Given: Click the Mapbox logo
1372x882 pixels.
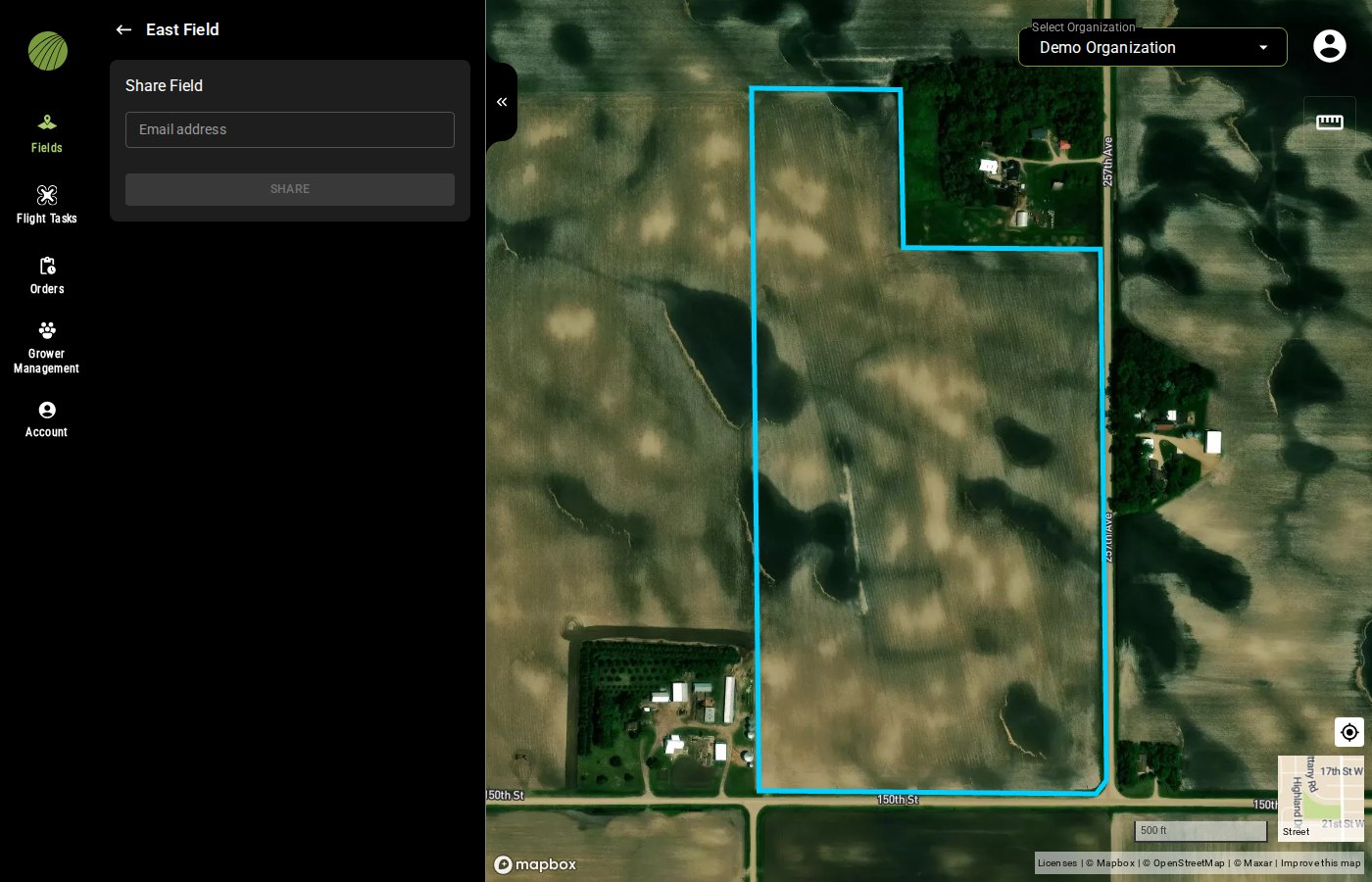Looking at the screenshot, I should click(x=535, y=864).
